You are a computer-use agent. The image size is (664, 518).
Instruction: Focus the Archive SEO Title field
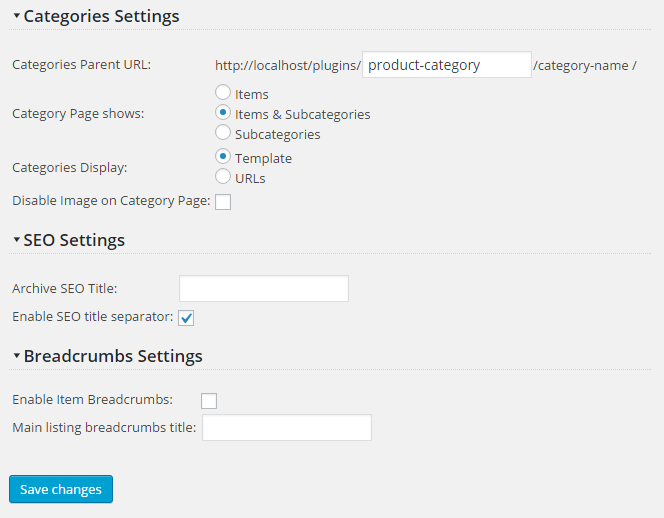pyautogui.click(x=264, y=288)
